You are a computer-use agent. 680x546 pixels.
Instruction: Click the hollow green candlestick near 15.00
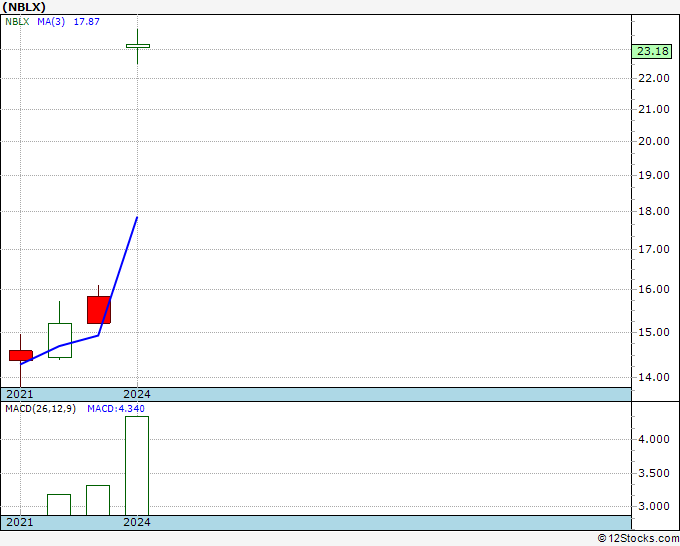click(60, 340)
